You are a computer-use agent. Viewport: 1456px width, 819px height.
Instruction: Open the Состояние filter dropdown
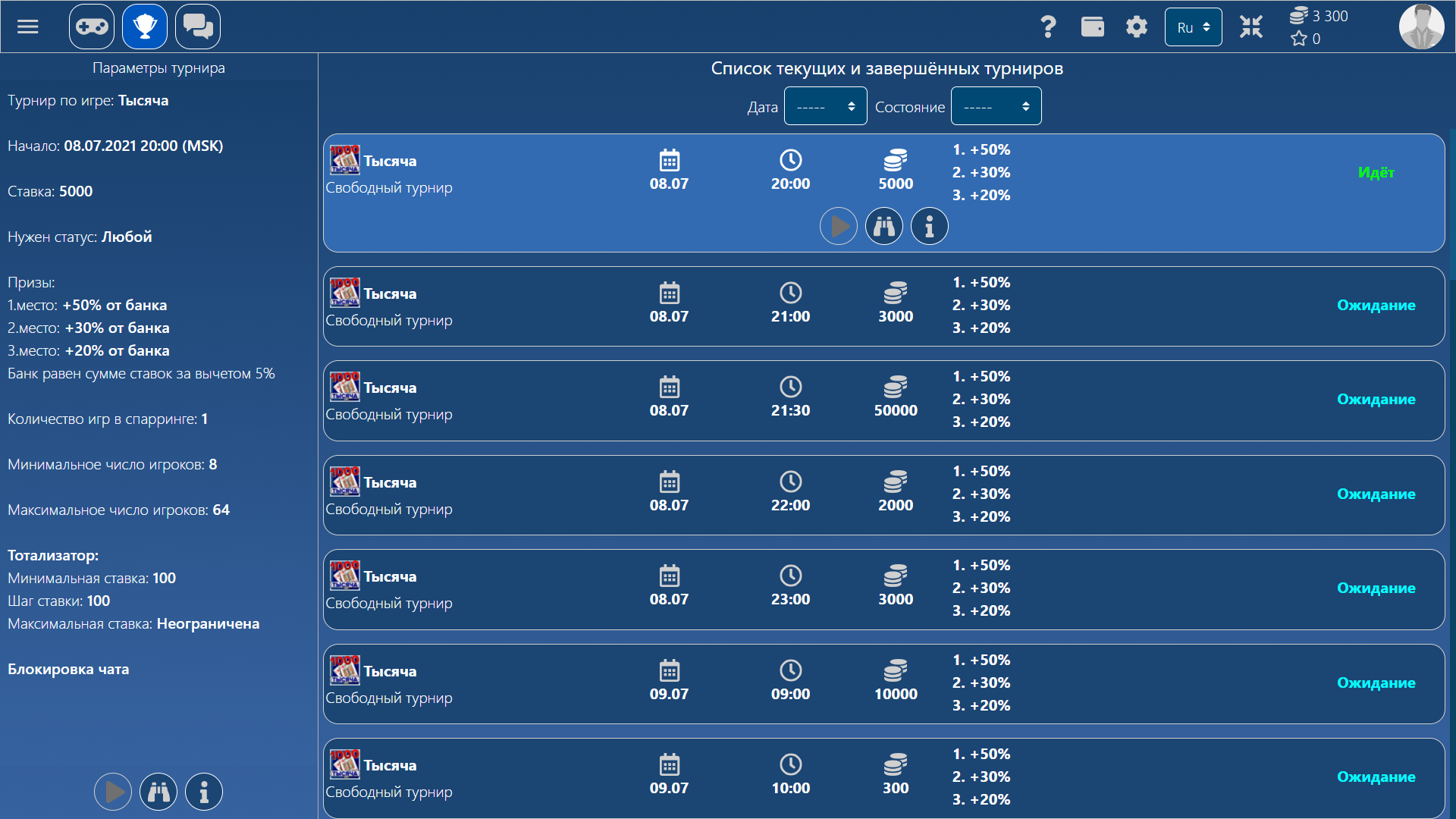(996, 105)
